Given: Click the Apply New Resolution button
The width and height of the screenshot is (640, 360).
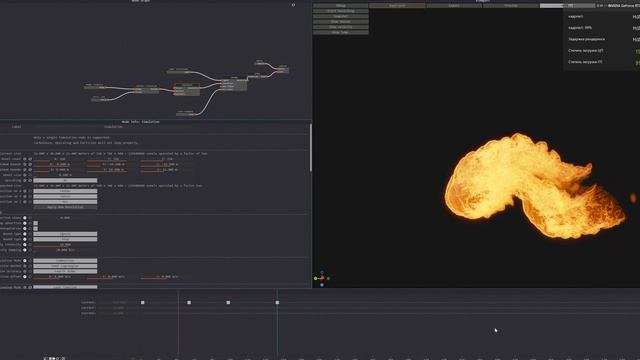Looking at the screenshot, I should coord(65,207).
